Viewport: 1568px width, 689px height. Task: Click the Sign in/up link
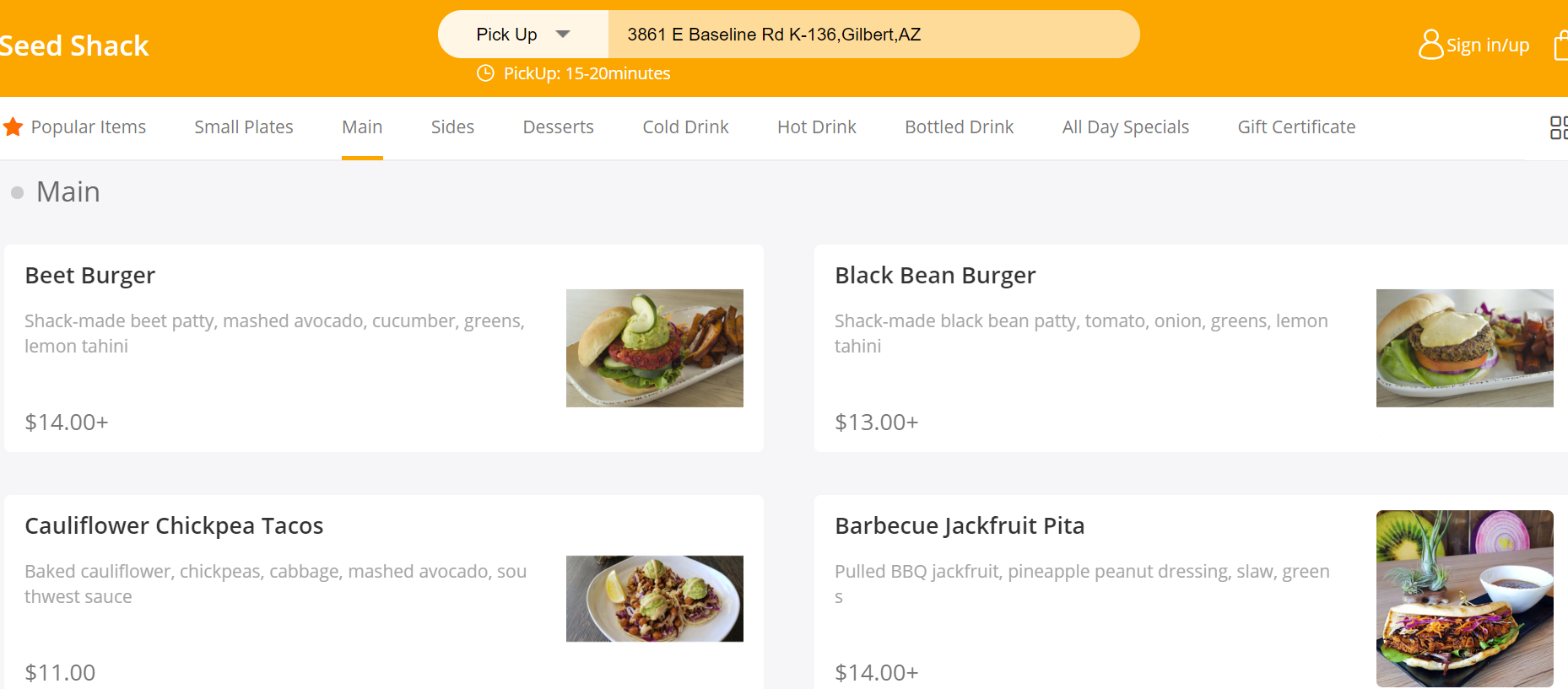1487,46
